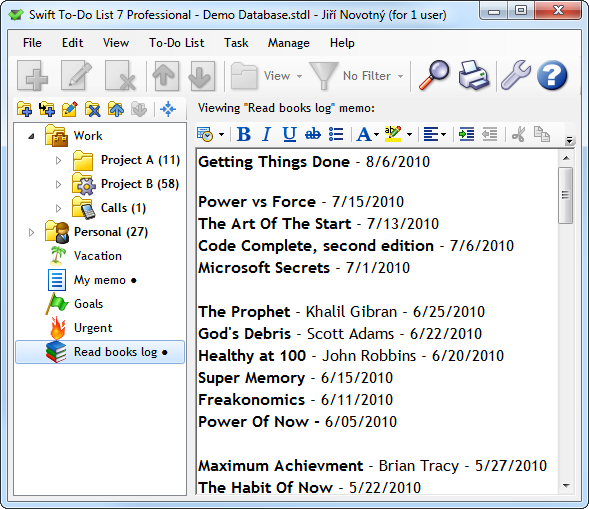Expand the Project B node

click(x=58, y=184)
